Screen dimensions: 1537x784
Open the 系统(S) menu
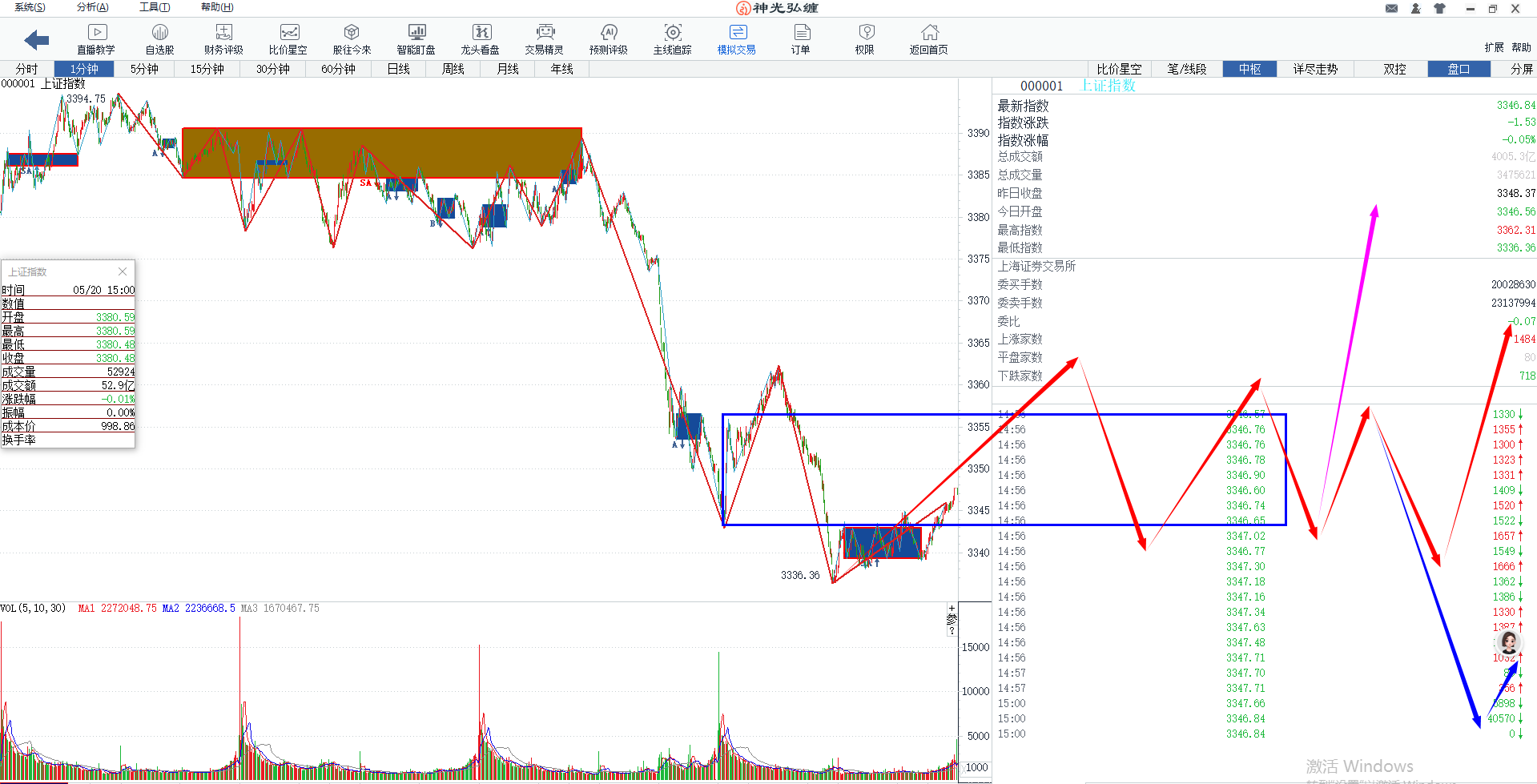tap(30, 7)
